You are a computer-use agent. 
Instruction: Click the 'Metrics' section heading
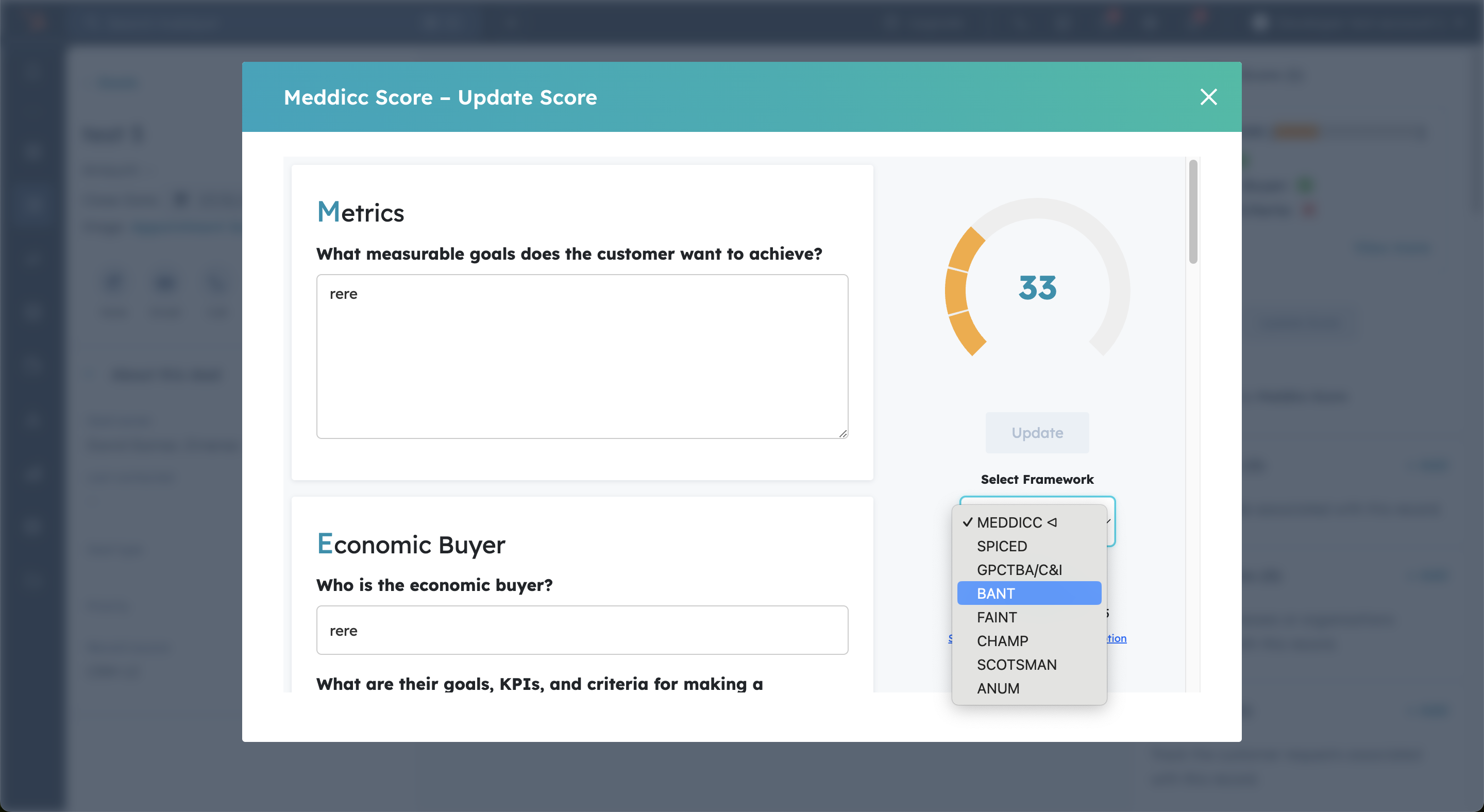[x=361, y=212]
